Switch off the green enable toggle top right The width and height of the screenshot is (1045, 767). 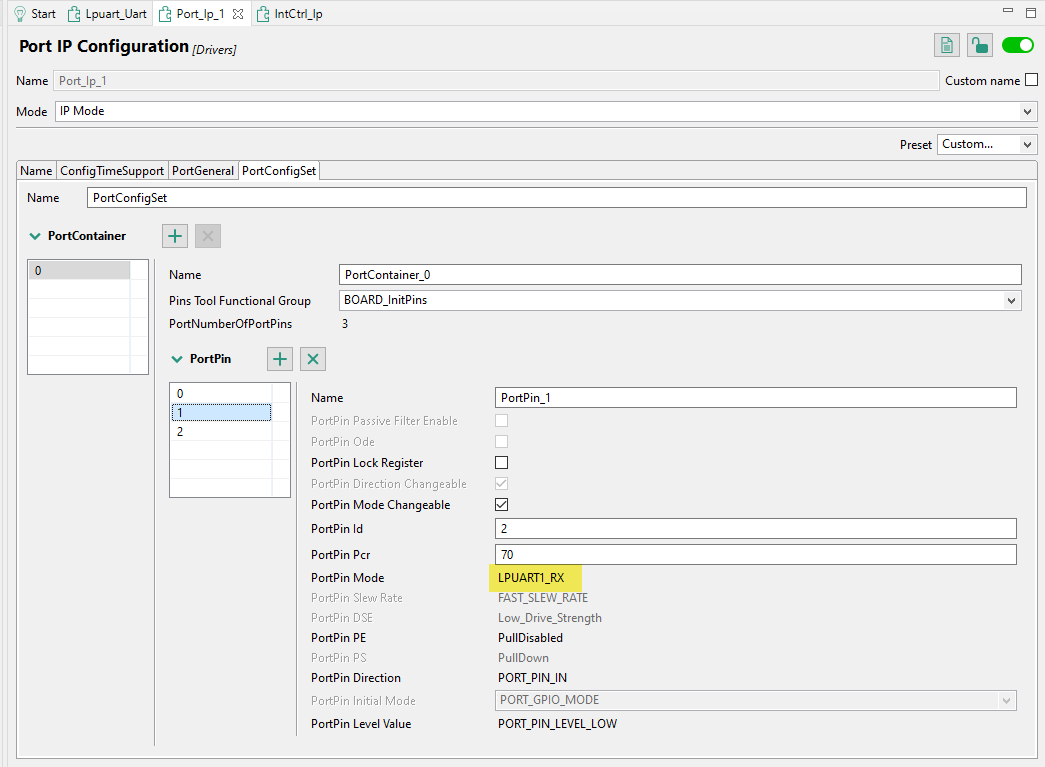coord(1017,45)
